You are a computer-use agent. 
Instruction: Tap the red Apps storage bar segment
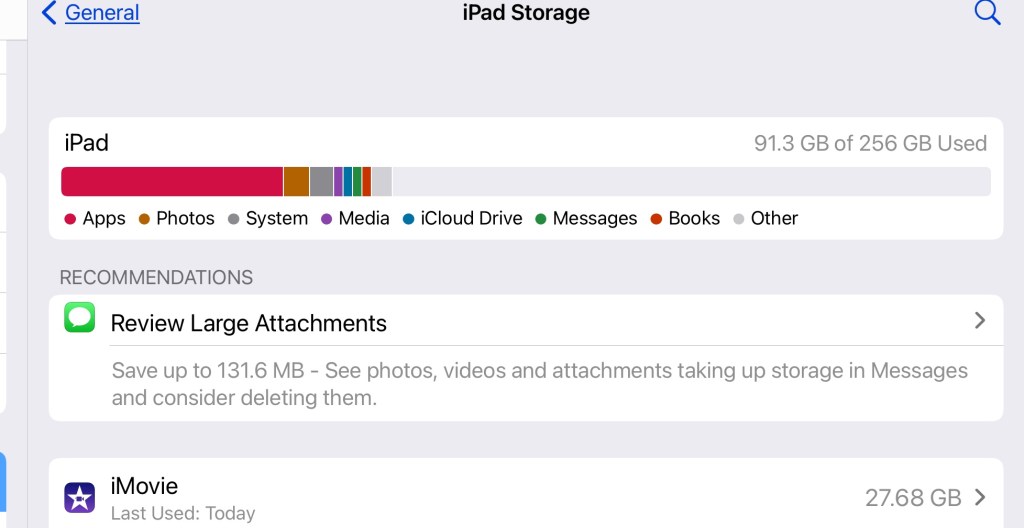pyautogui.click(x=172, y=181)
